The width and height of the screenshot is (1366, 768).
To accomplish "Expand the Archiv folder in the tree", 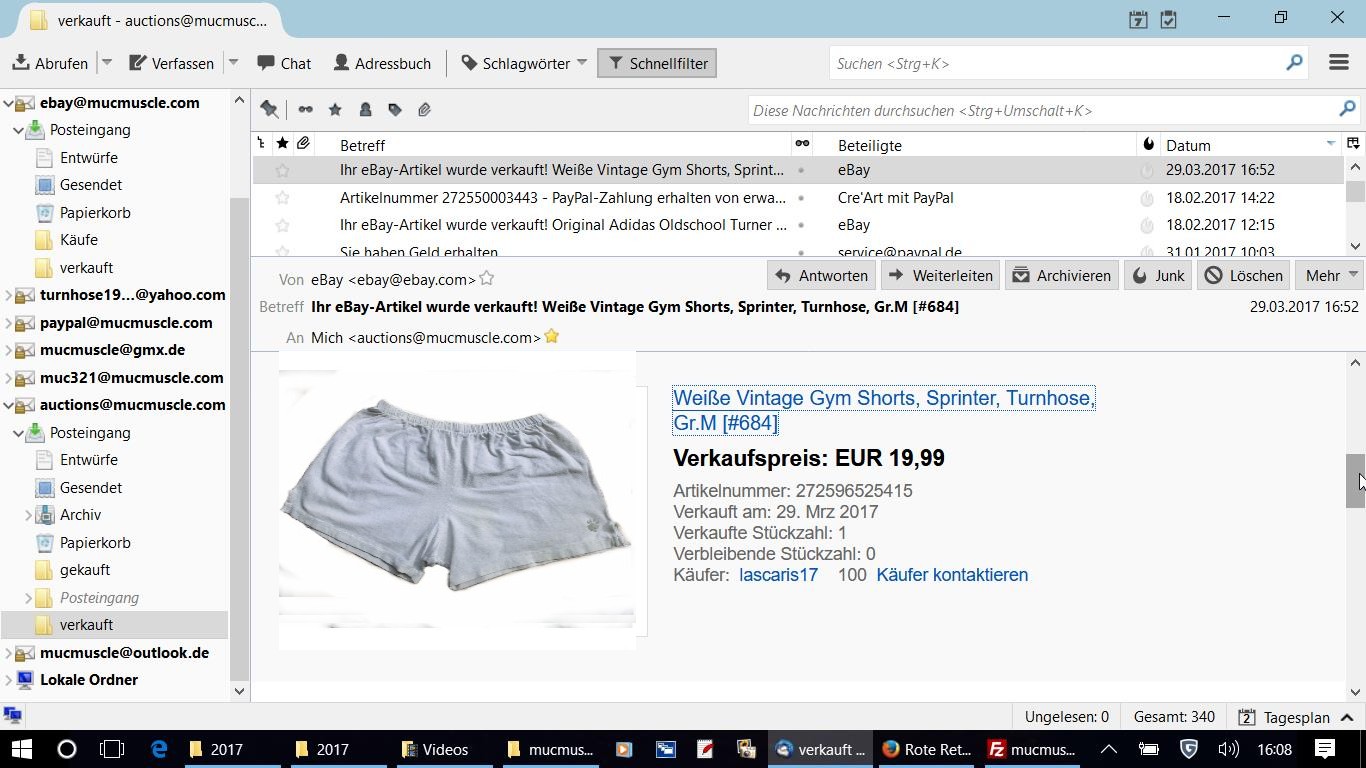I will click(x=28, y=515).
